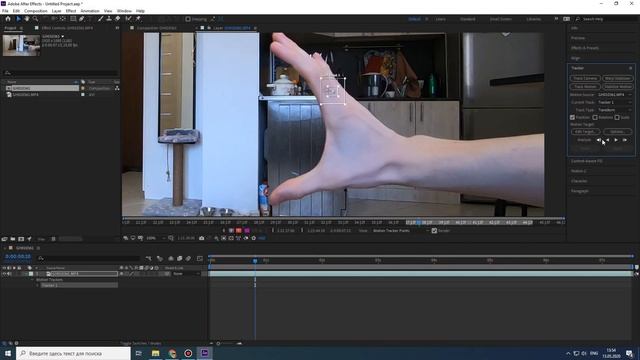The width and height of the screenshot is (640, 360).
Task: Open the Motion Source dropdown
Action: pos(615,95)
